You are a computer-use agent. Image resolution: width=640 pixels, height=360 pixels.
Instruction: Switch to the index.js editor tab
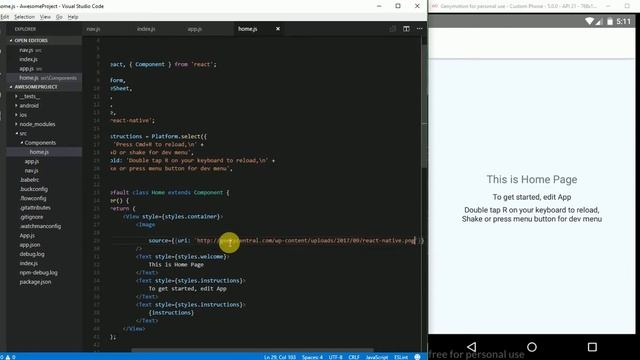(146, 29)
